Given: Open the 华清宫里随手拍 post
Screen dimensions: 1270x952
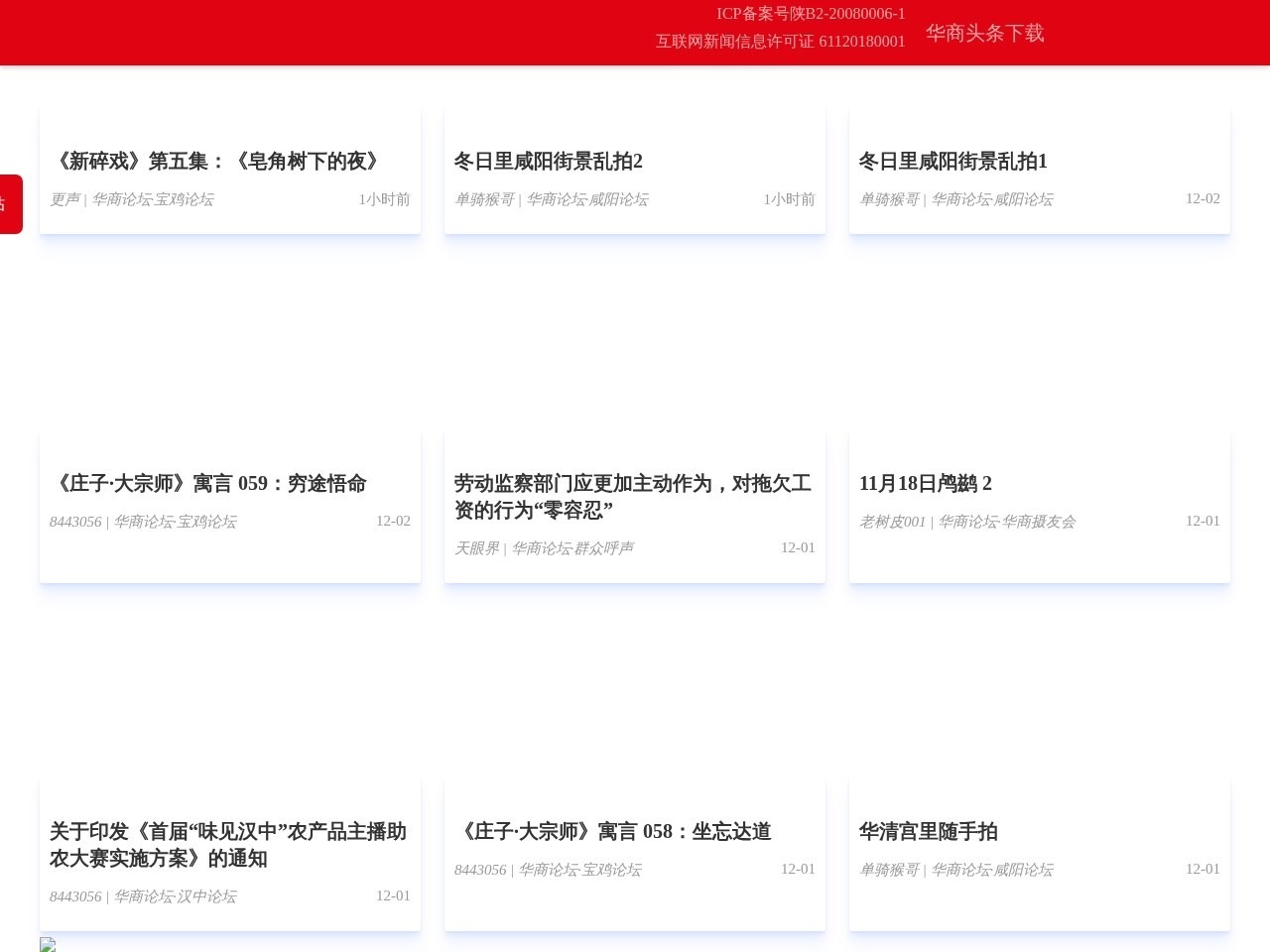Looking at the screenshot, I should [x=929, y=831].
